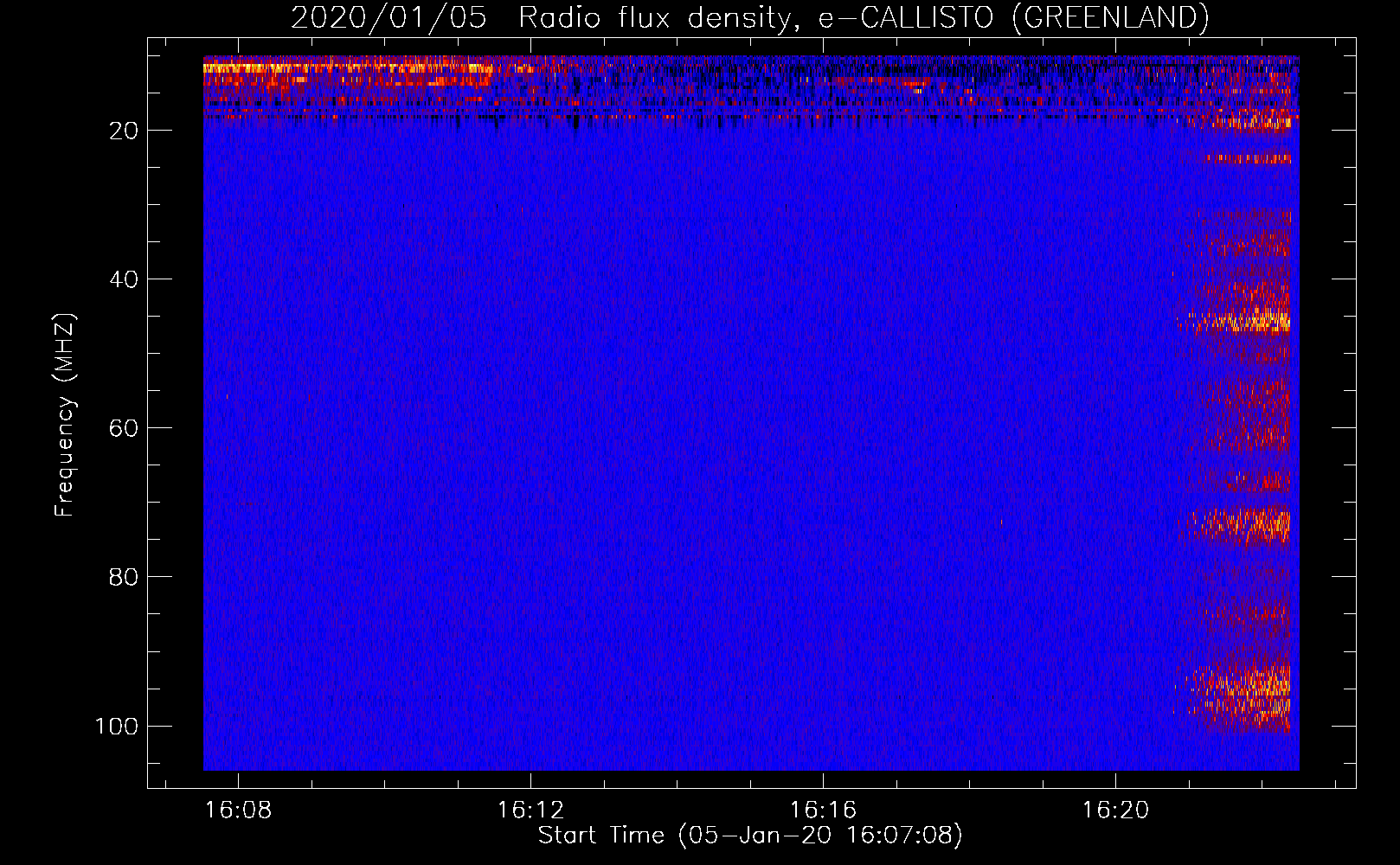Click the 'Frequency (MHZ)' axis label
This screenshot has height=865, width=1400.
[65, 415]
